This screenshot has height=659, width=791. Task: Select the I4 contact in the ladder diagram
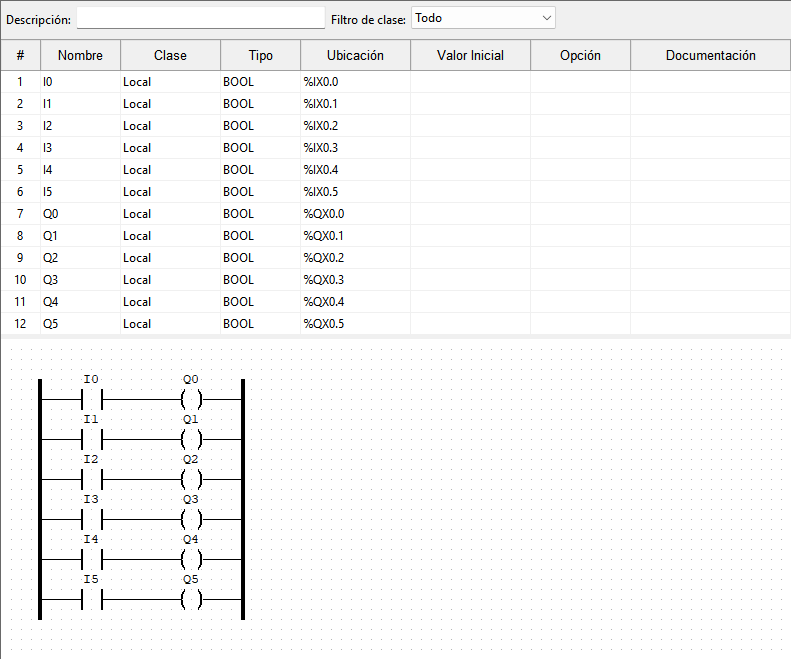click(x=92, y=559)
